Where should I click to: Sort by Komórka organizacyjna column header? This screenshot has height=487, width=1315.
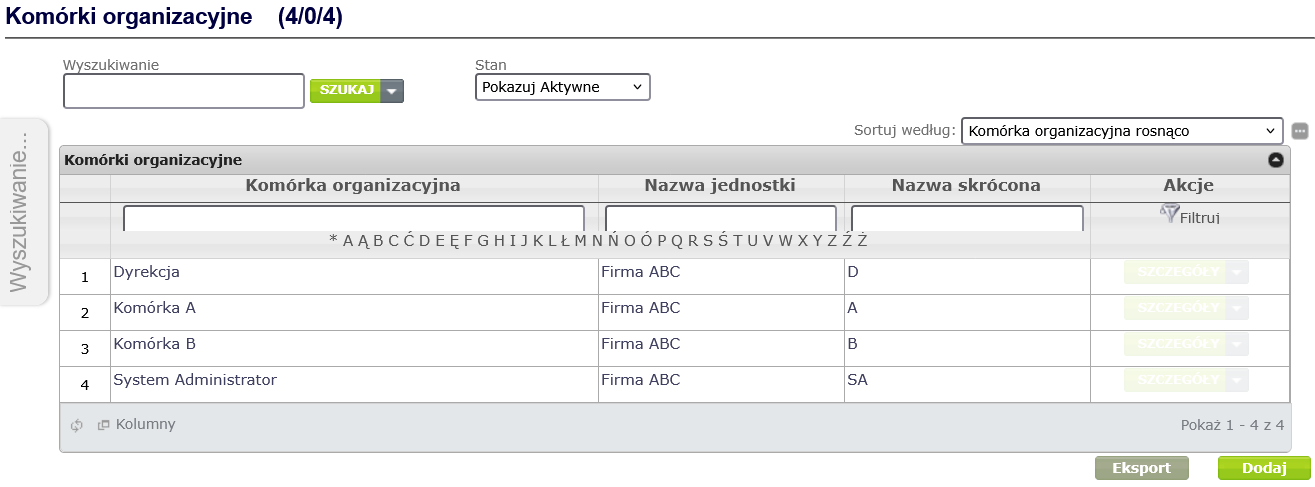click(x=353, y=185)
